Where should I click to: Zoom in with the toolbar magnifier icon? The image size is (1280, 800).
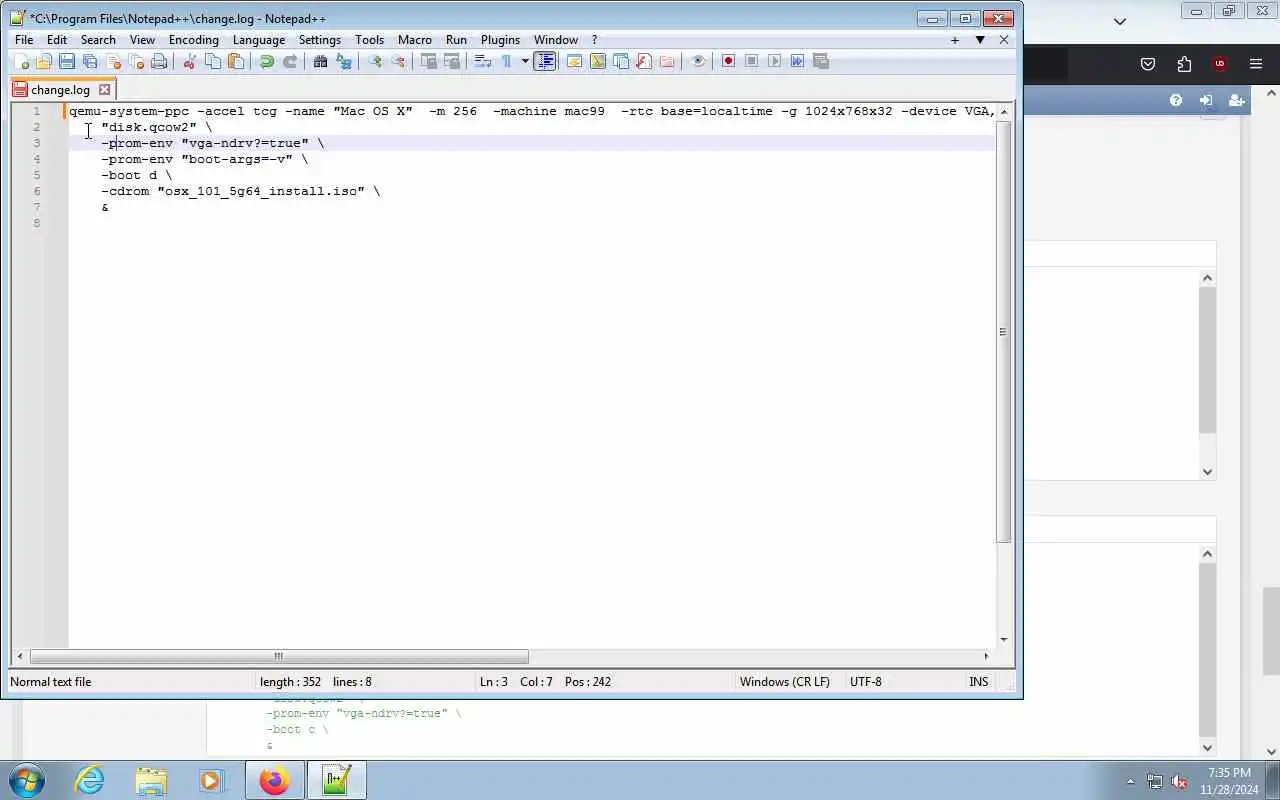374,61
